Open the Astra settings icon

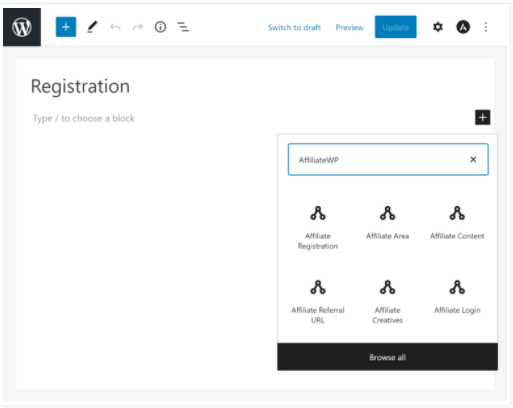463,27
